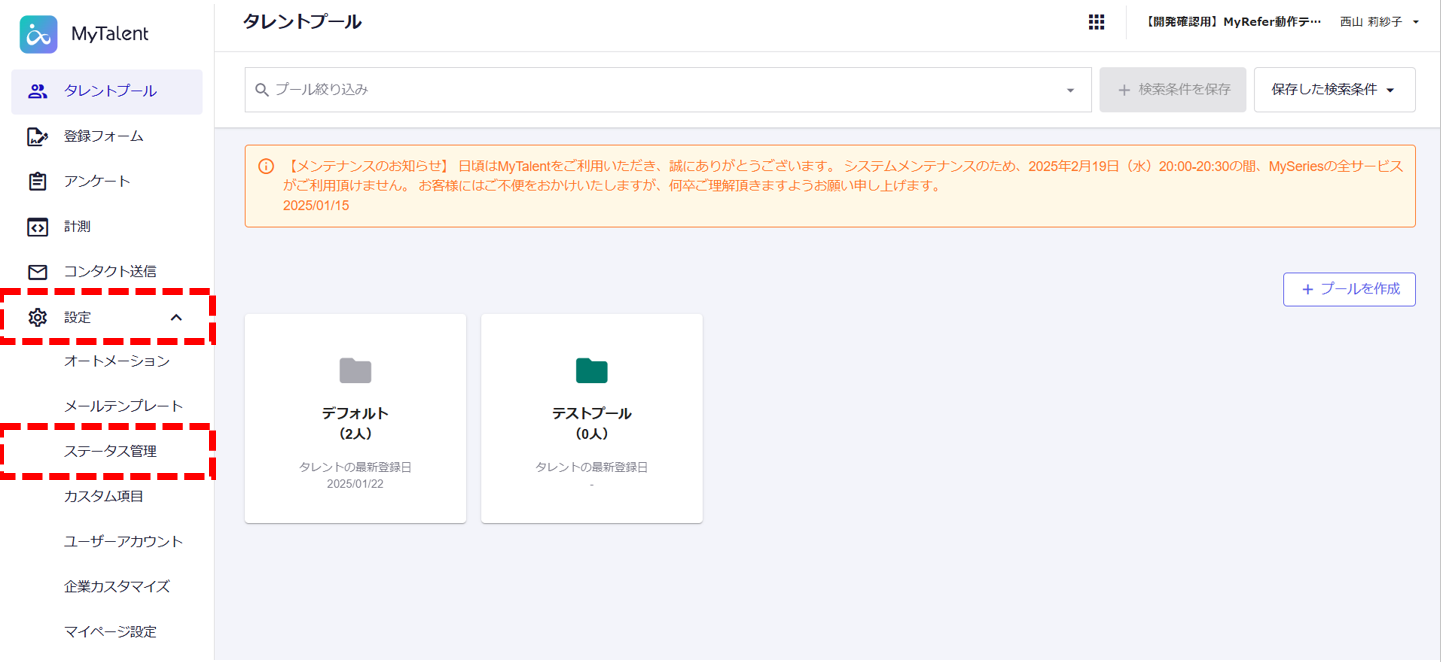
Task: Click the アンケート clipboard icon
Action: pos(38,182)
